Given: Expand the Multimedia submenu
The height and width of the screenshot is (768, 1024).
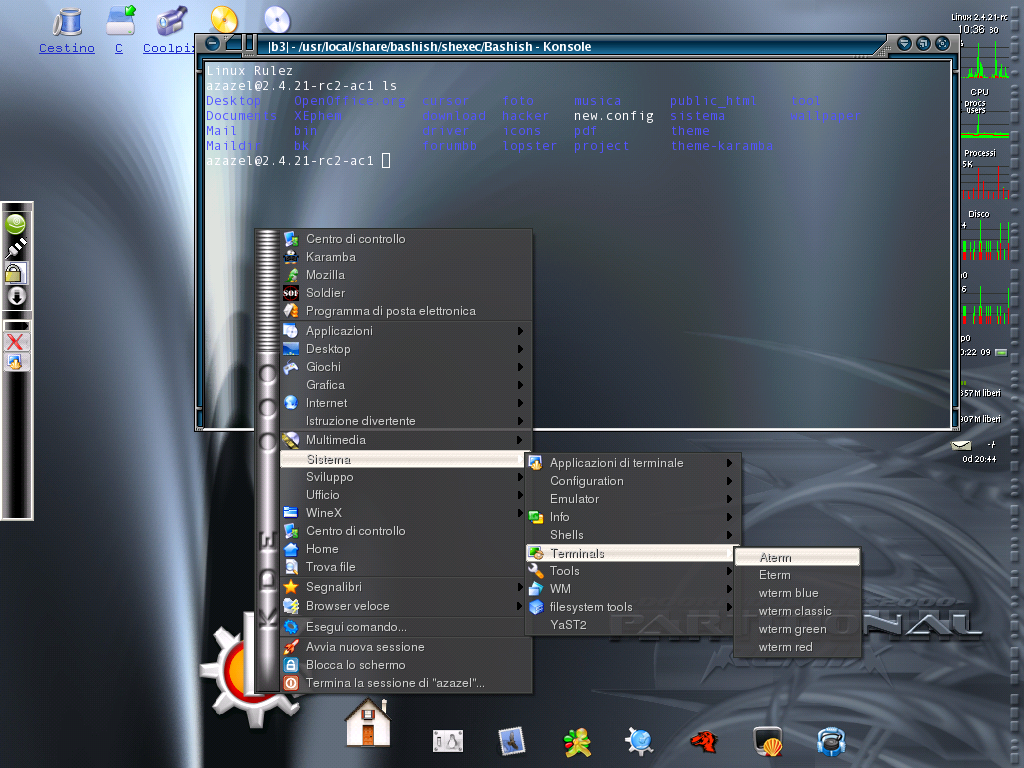Looking at the screenshot, I should 406,440.
